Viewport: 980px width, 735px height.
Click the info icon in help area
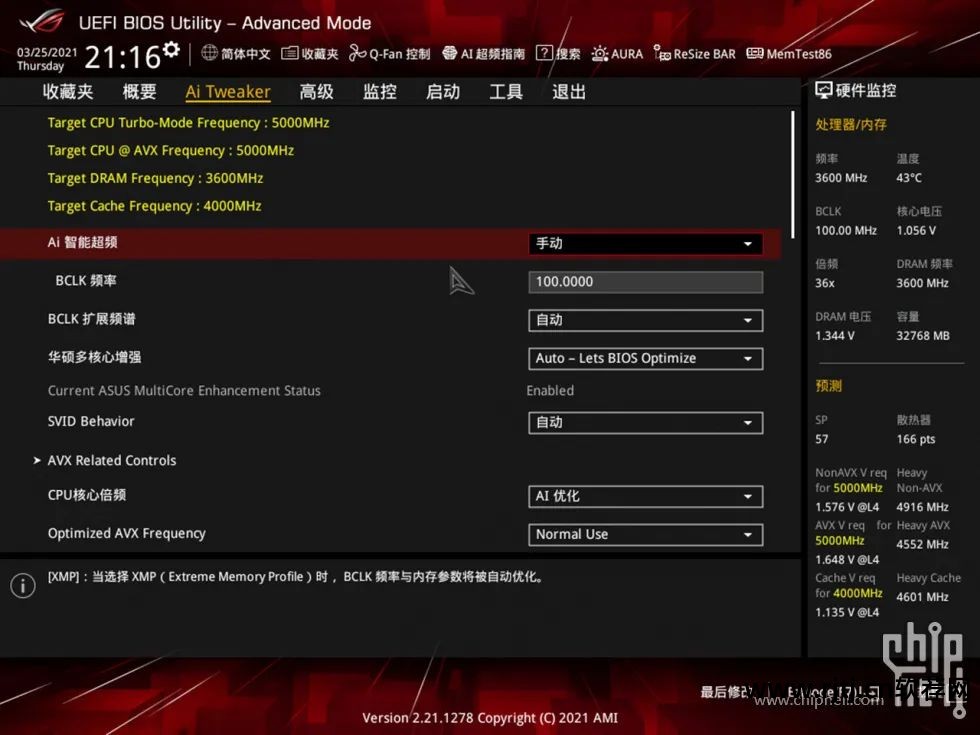coord(23,586)
